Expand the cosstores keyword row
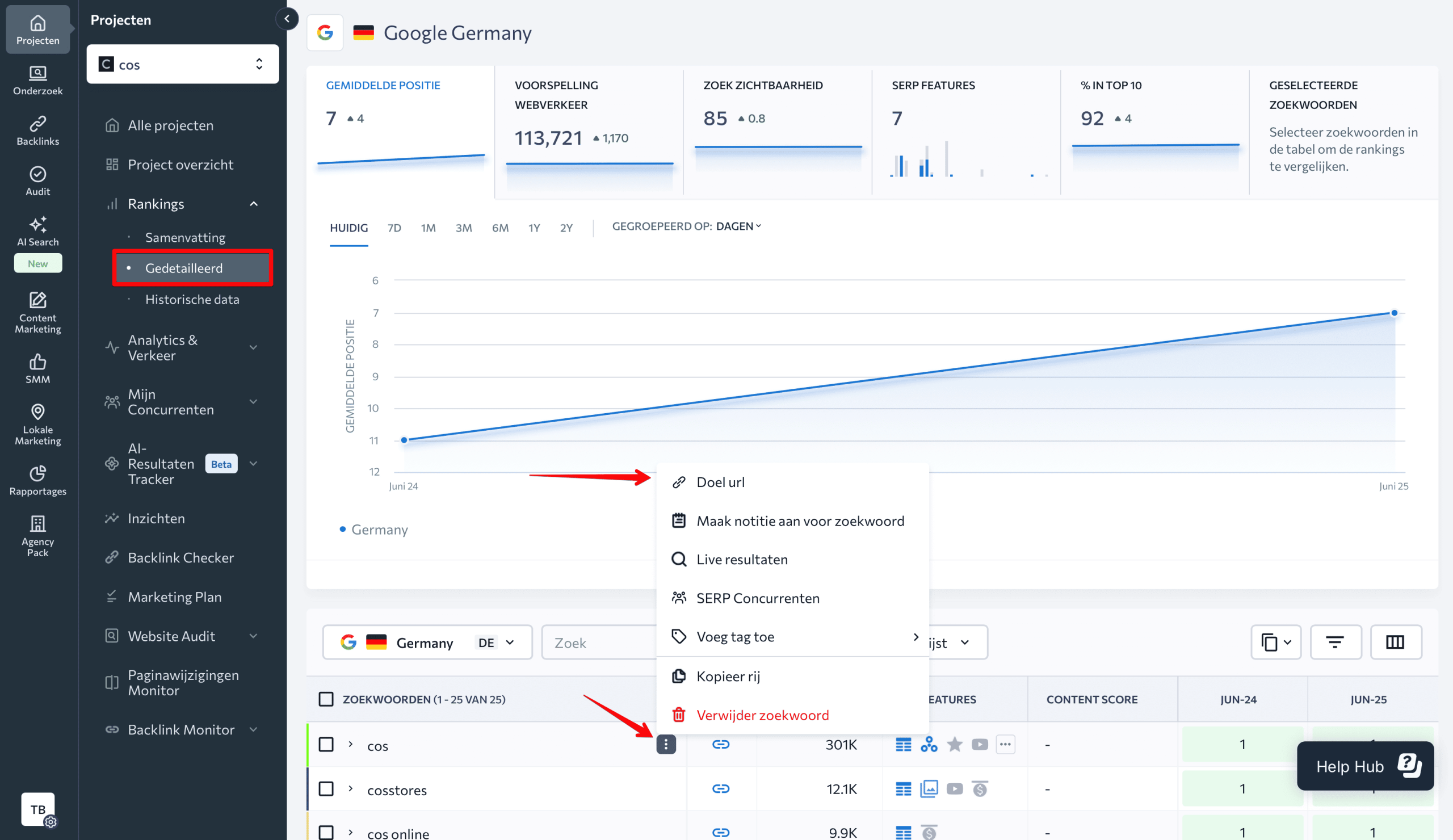 (x=350, y=789)
